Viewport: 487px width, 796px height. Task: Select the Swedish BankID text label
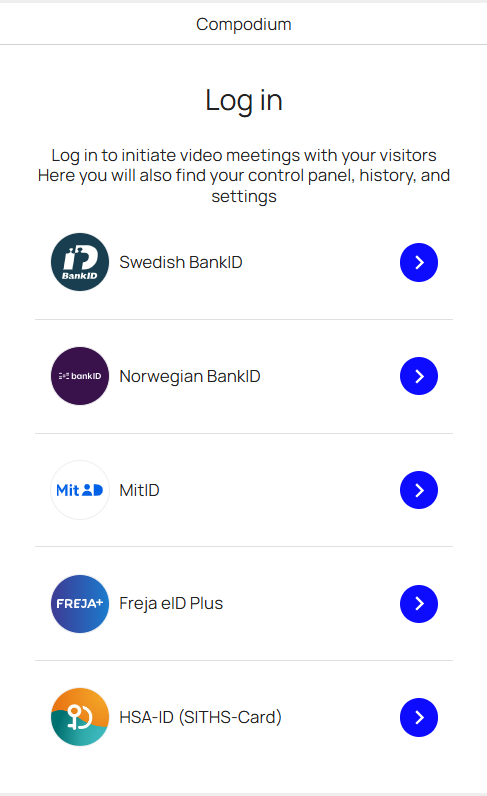point(181,262)
